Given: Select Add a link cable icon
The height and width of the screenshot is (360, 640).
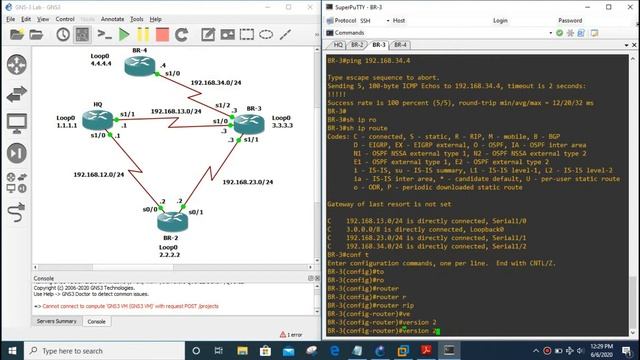Looking at the screenshot, I should (17, 212).
